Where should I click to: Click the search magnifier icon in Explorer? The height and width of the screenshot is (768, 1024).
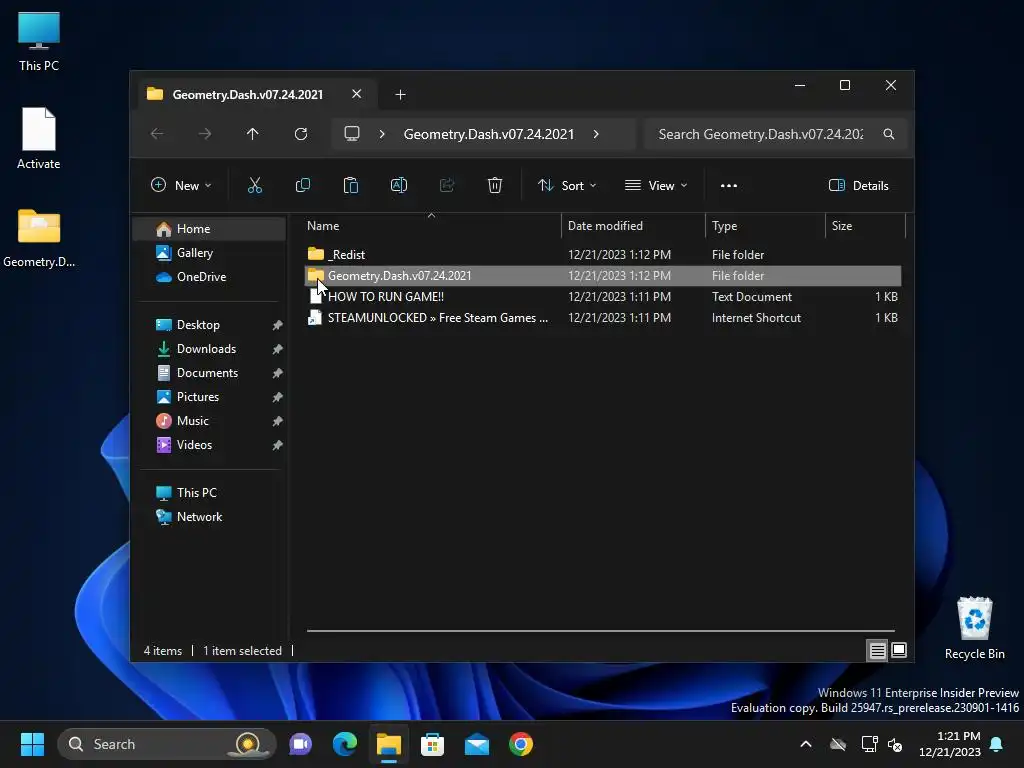pos(888,134)
